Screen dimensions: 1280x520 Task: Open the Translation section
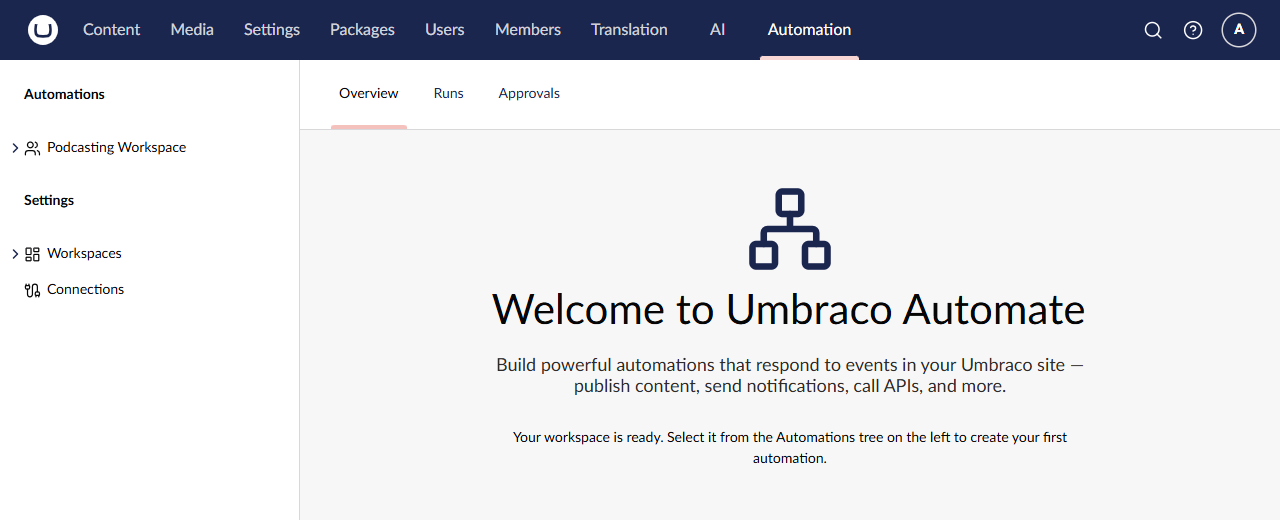click(x=629, y=30)
